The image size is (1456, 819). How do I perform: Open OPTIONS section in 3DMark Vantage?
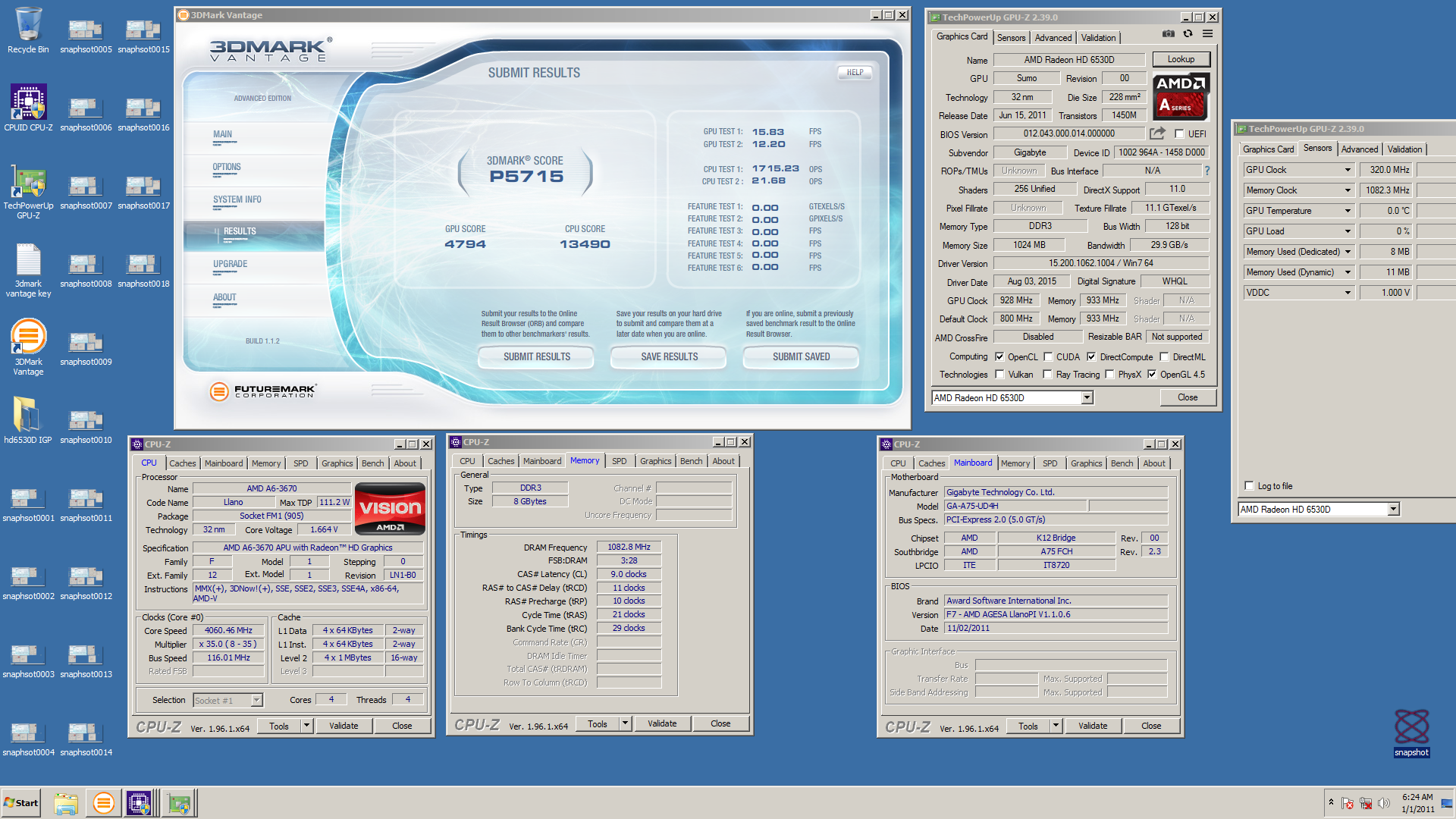[x=227, y=168]
